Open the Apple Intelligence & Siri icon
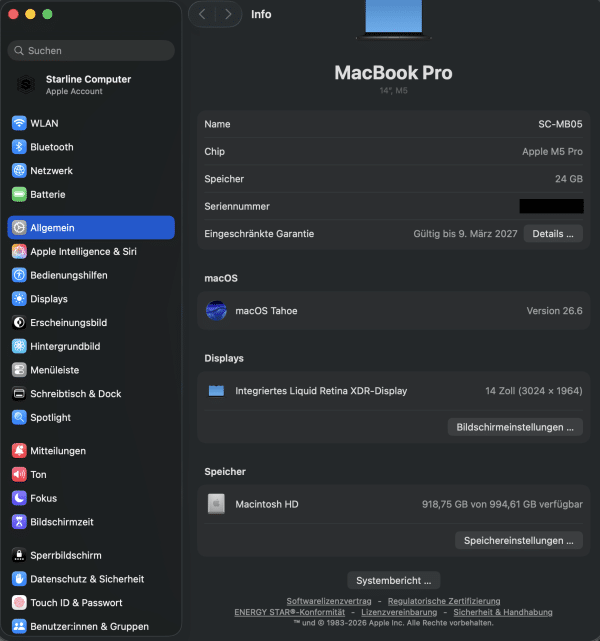 [x=19, y=251]
